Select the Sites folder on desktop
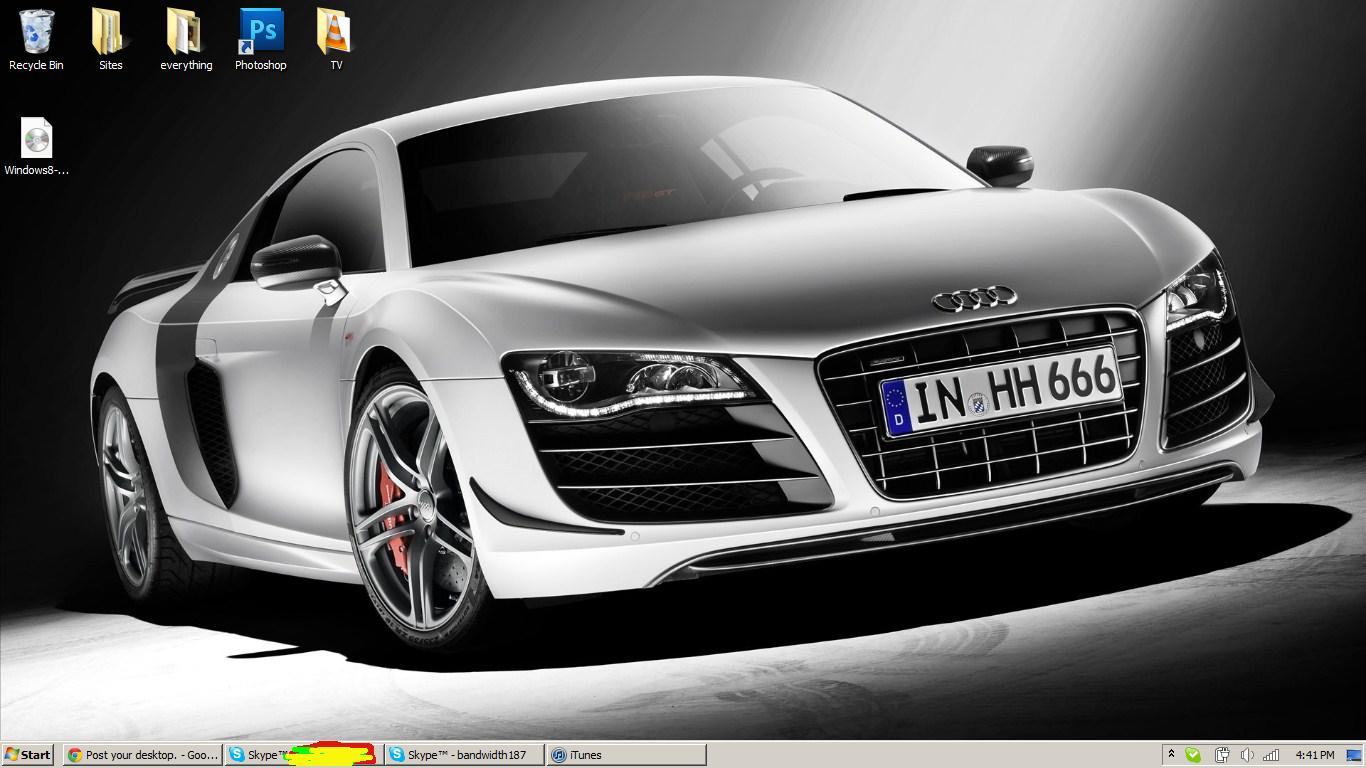 click(110, 32)
